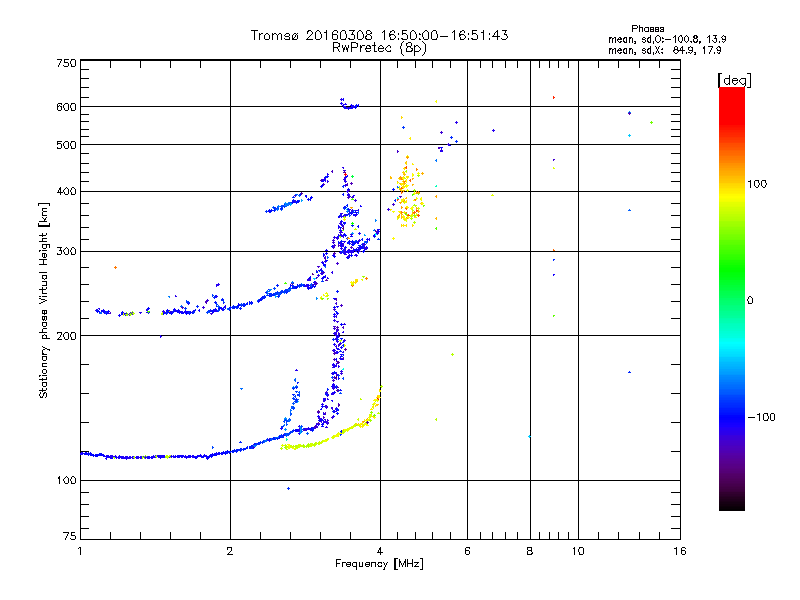Click the y-axis tick label '200'
The height and width of the screenshot is (600, 800).
(66, 336)
